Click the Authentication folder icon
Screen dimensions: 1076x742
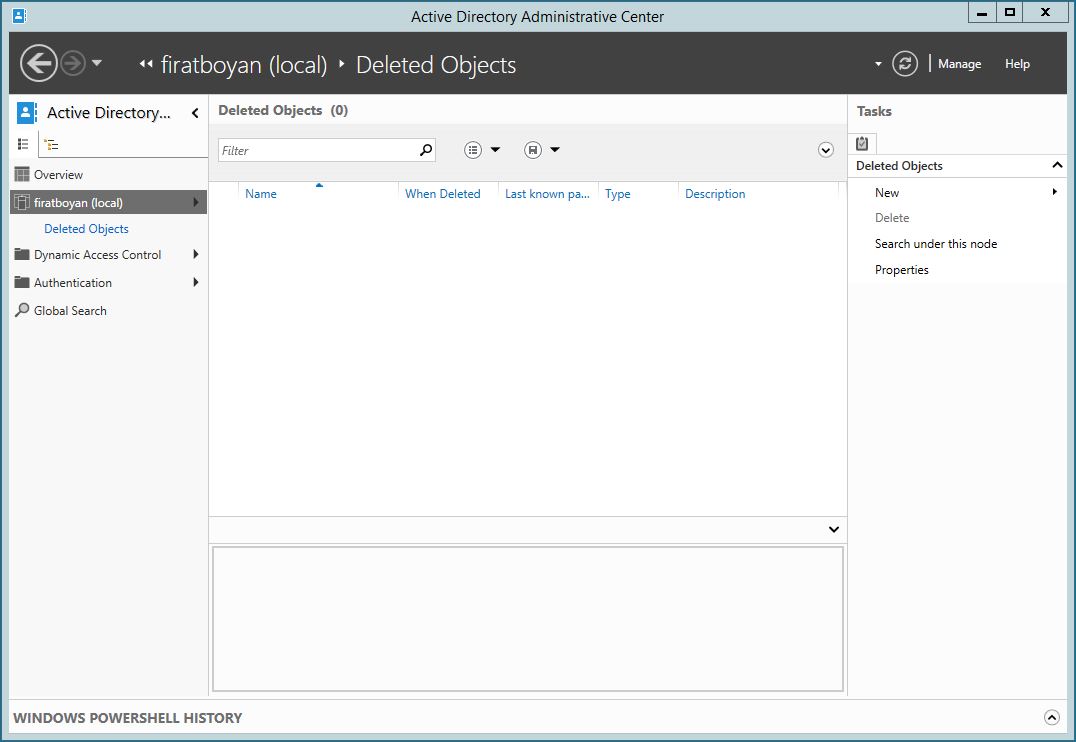(22, 282)
